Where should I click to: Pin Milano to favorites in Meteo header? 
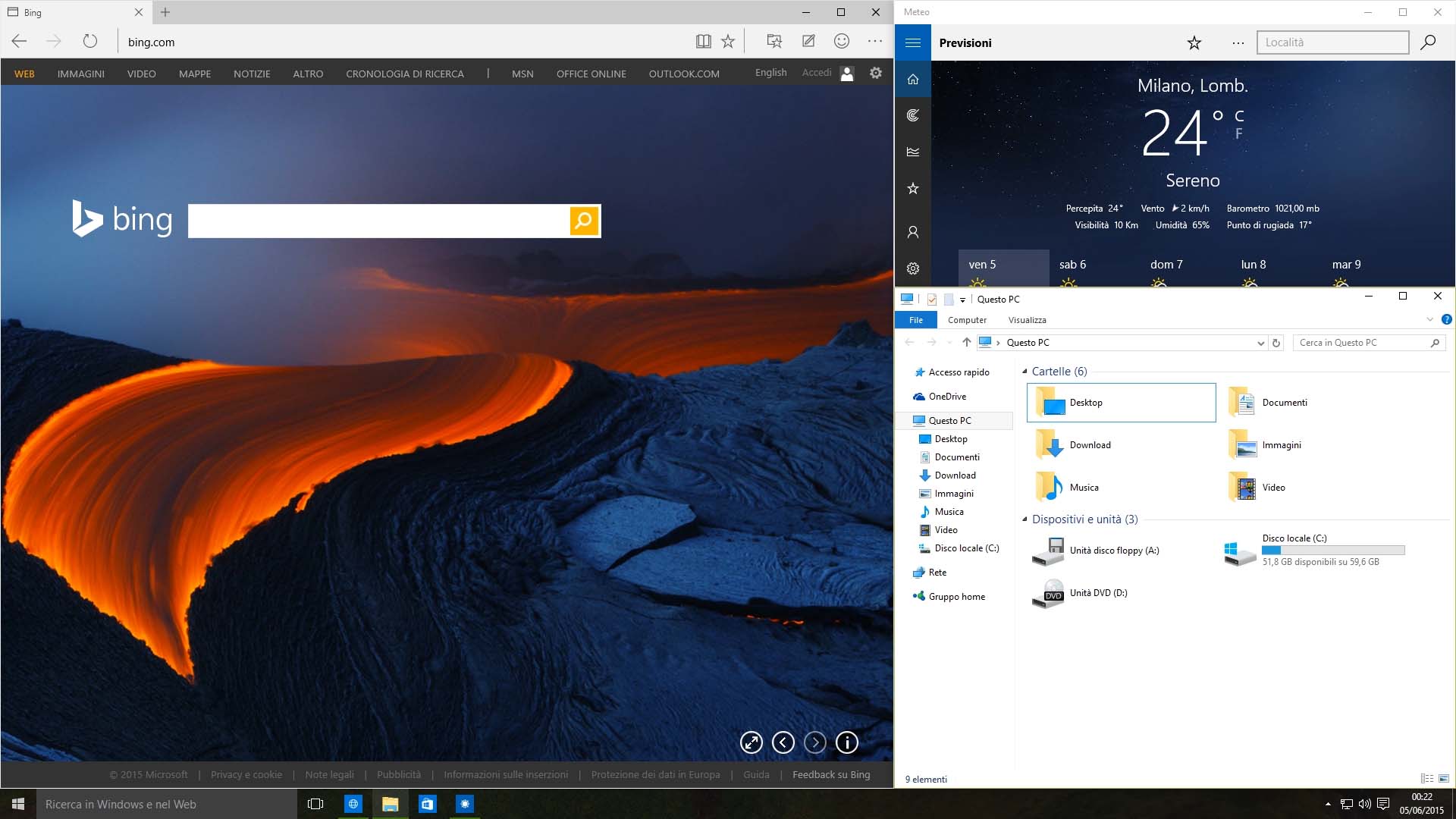click(1194, 42)
